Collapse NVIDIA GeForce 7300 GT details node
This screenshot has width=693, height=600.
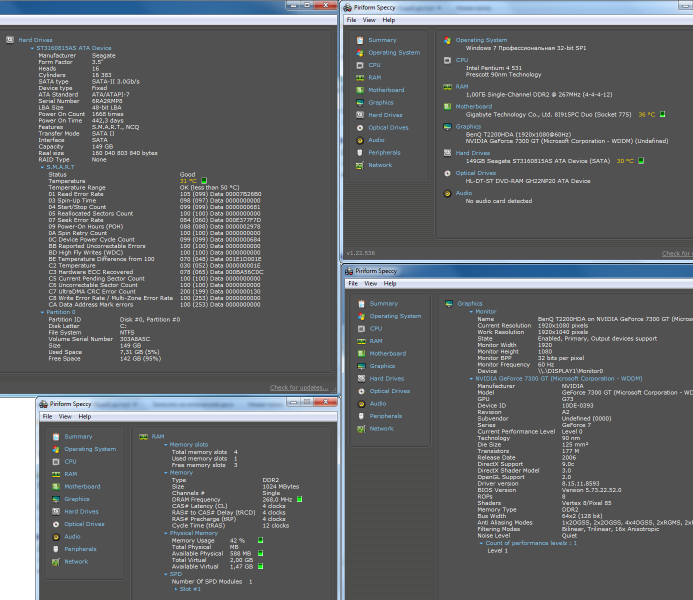tap(471, 379)
